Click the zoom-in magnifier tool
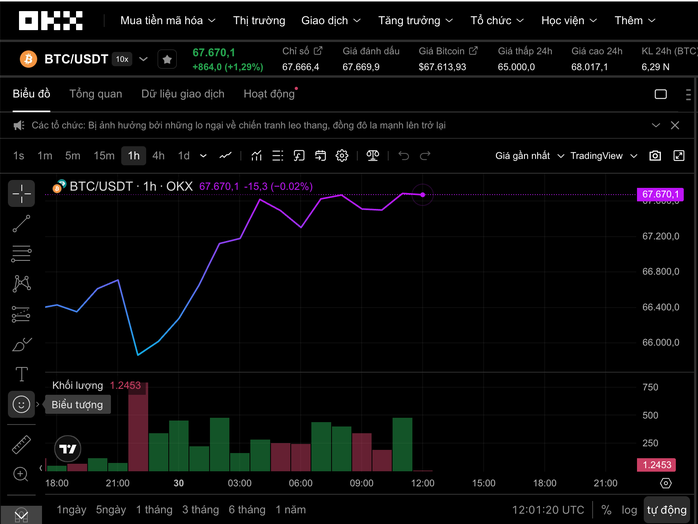Screen dimensions: 698x524 click(x=21, y=474)
